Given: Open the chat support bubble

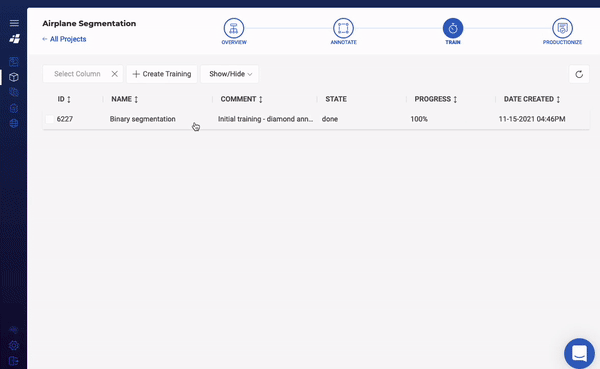Looking at the screenshot, I should tap(579, 353).
